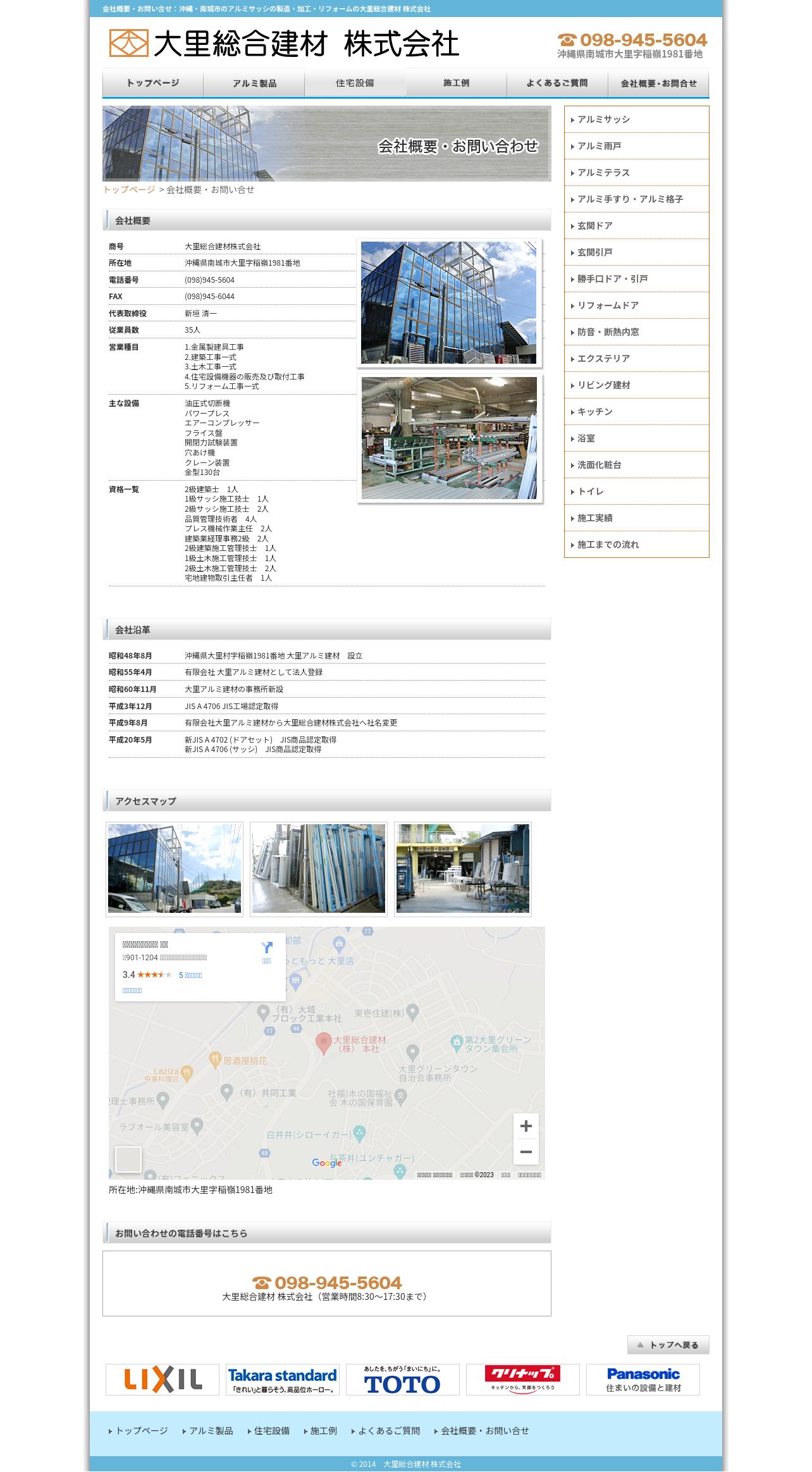The width and height of the screenshot is (812, 1472).
Task: Click the 居酒屋桃花 restaurant map marker
Action: 215,1060
